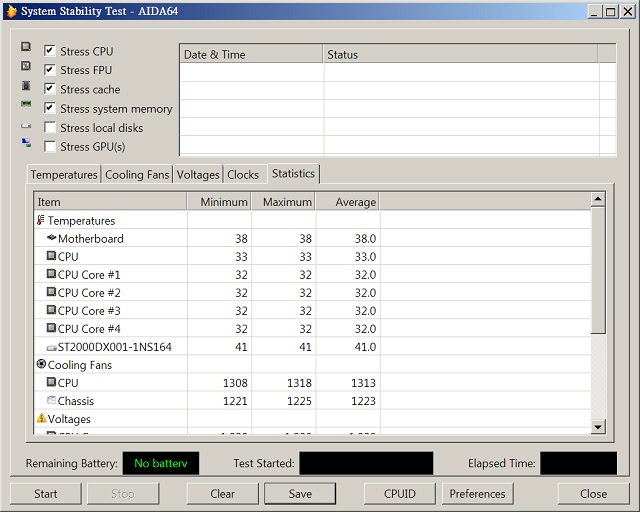Click the 41.0 average drive temperature value
The height and width of the screenshot is (512, 640).
coord(365,347)
